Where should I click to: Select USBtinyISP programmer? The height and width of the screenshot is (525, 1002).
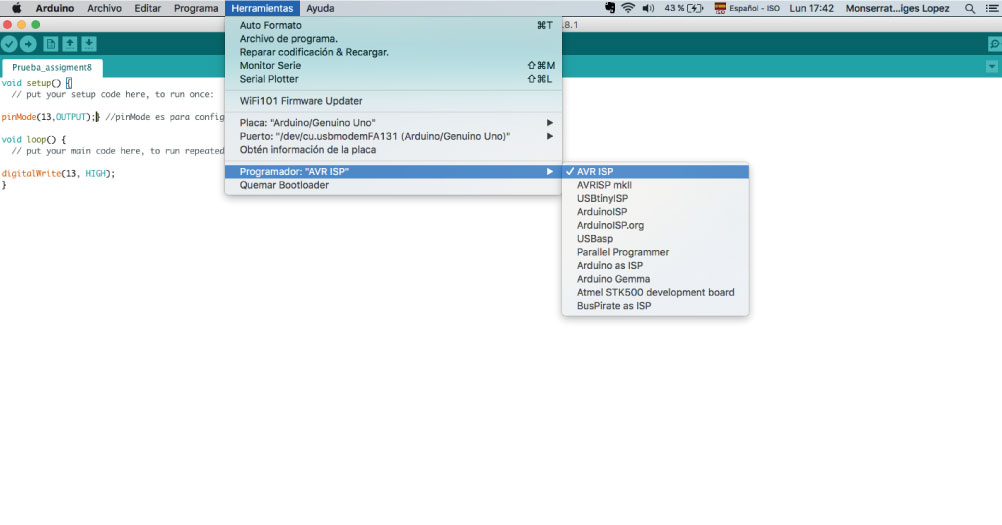pos(655,198)
